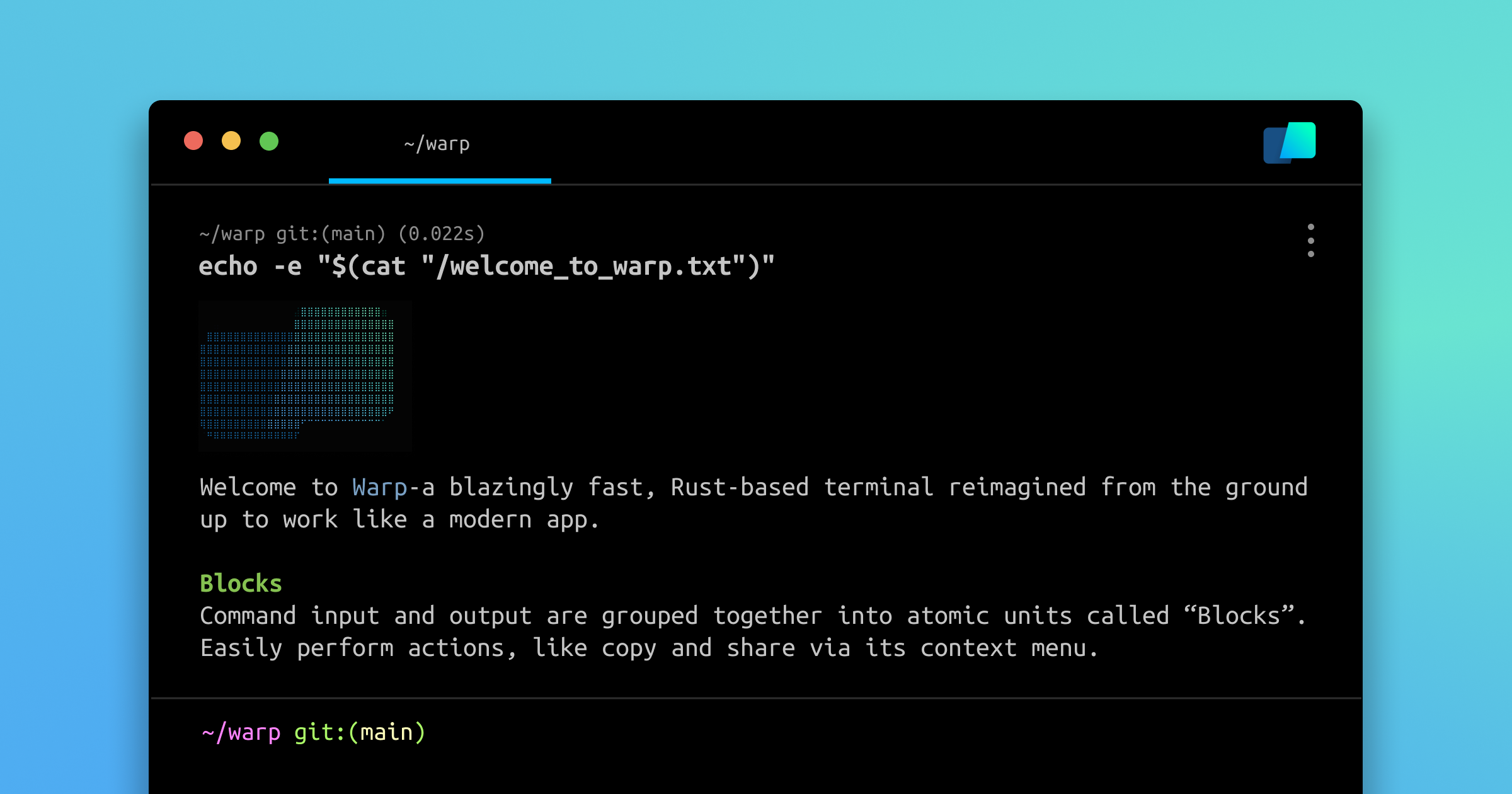Click the pink ~/warp directory in bottom prompt
Viewport: 1512px width, 794px height.
[241, 733]
